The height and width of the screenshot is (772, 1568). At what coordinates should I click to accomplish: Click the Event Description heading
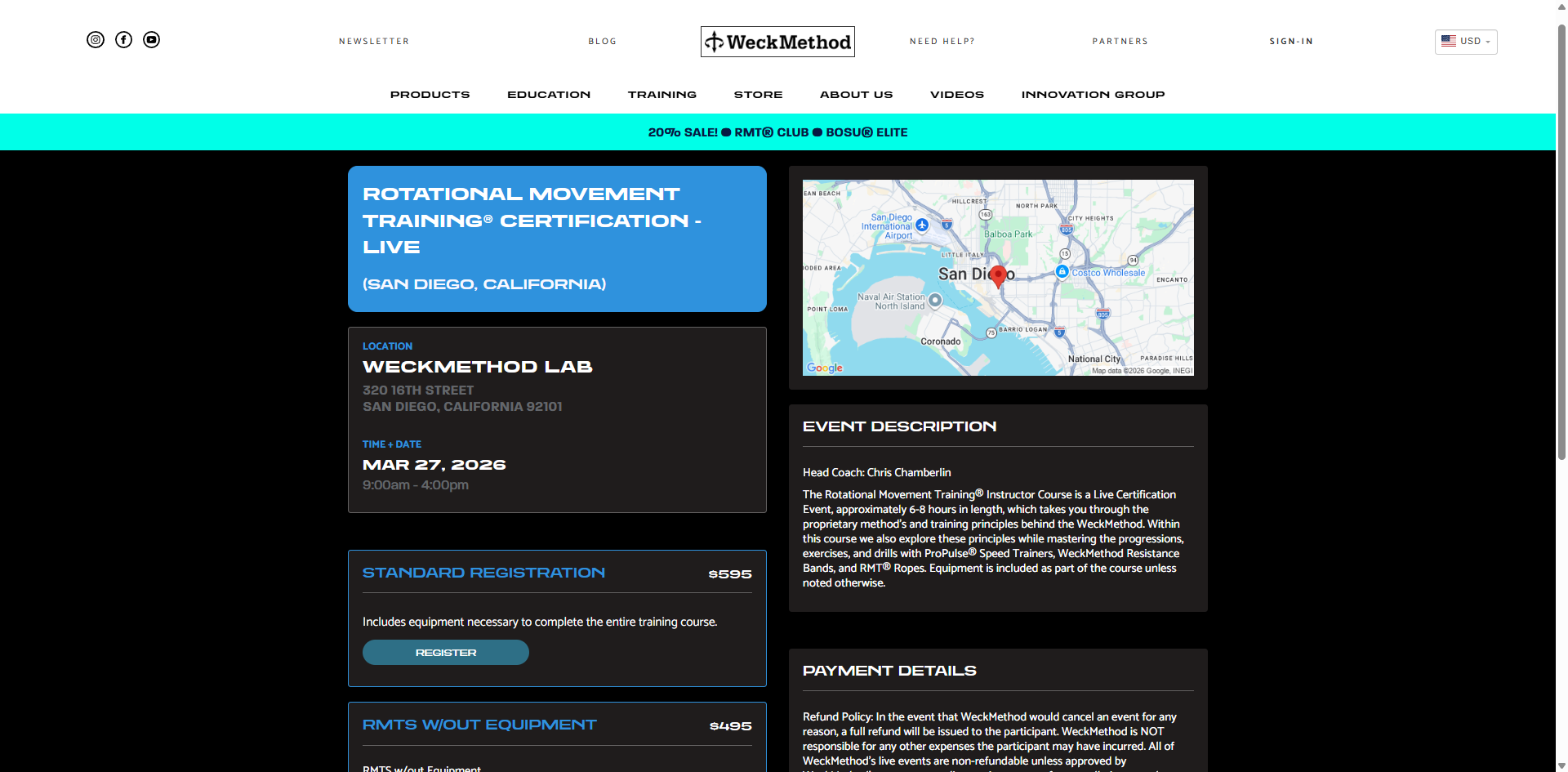pos(899,426)
